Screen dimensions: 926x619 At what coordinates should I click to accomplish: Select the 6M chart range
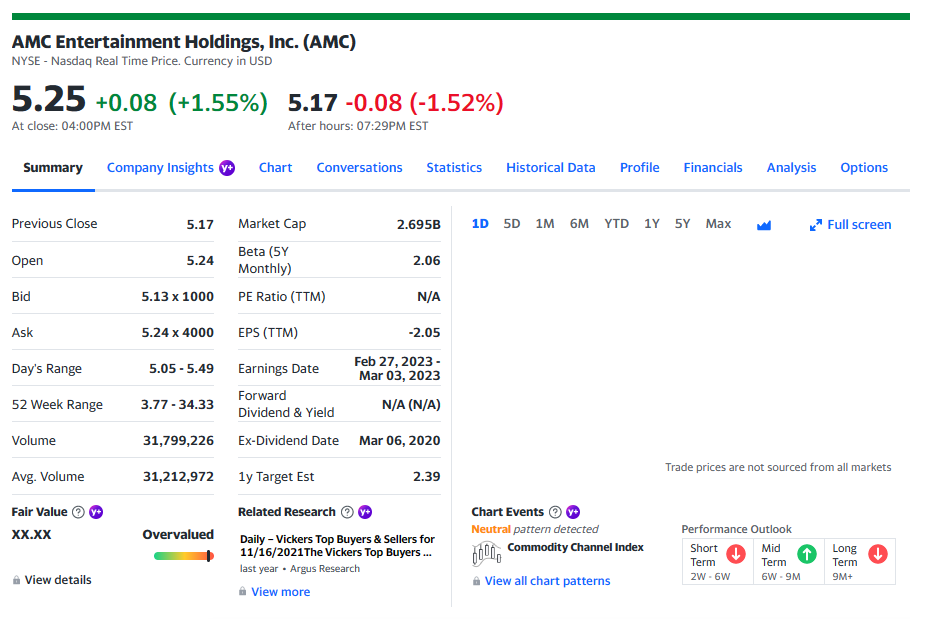pos(579,224)
